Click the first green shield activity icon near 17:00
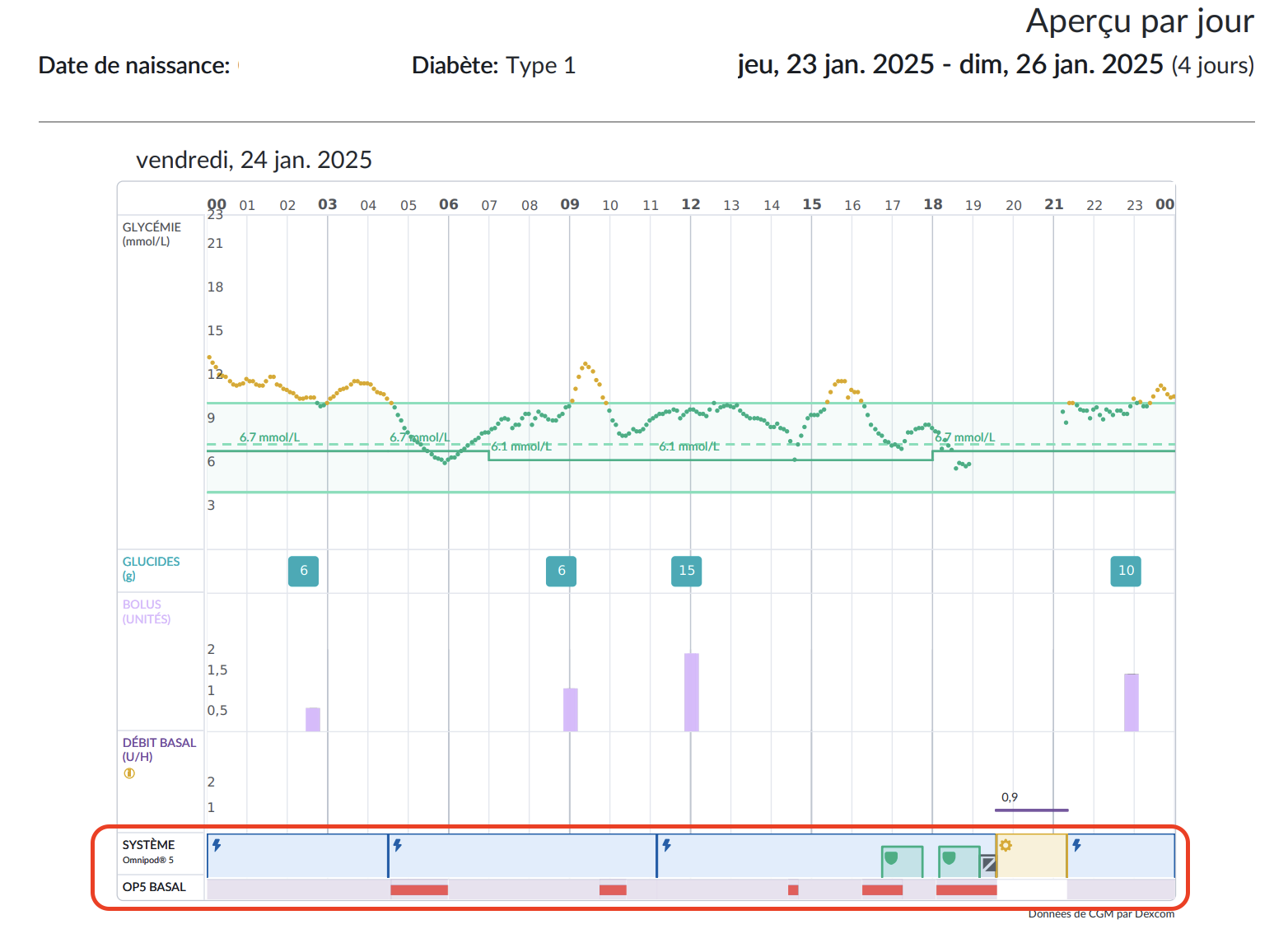This screenshot has height=929, width=1288. pos(890,858)
